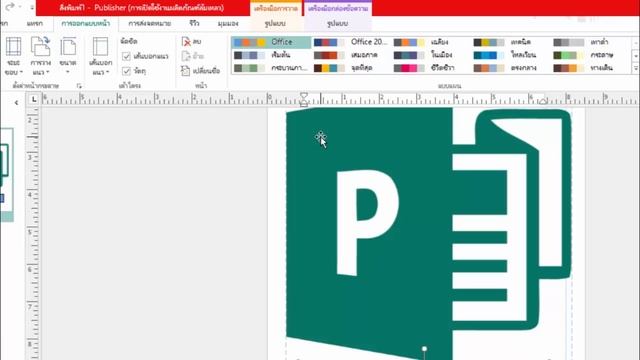Select the Page Design (การออกแบบหน้า) tab
The width and height of the screenshot is (640, 360).
pos(86,23)
